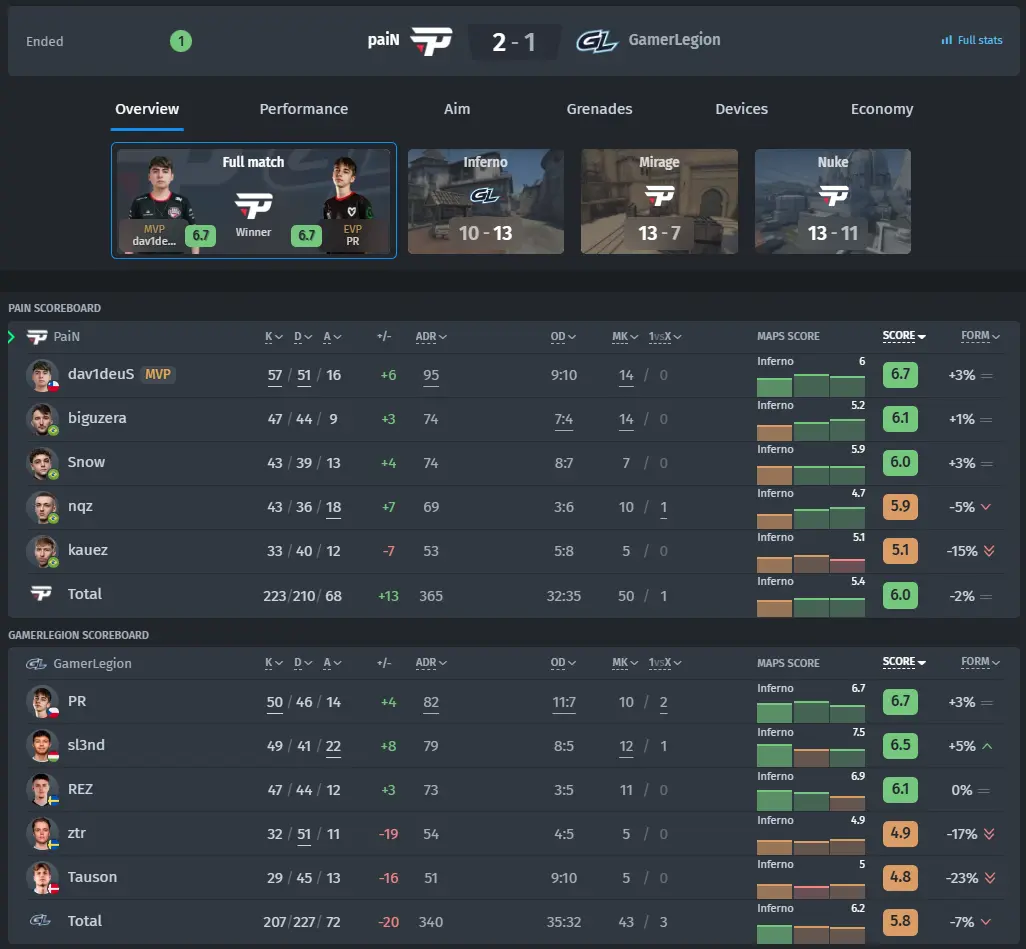Click biguzera player avatar
This screenshot has height=949, width=1026.
pos(43,419)
